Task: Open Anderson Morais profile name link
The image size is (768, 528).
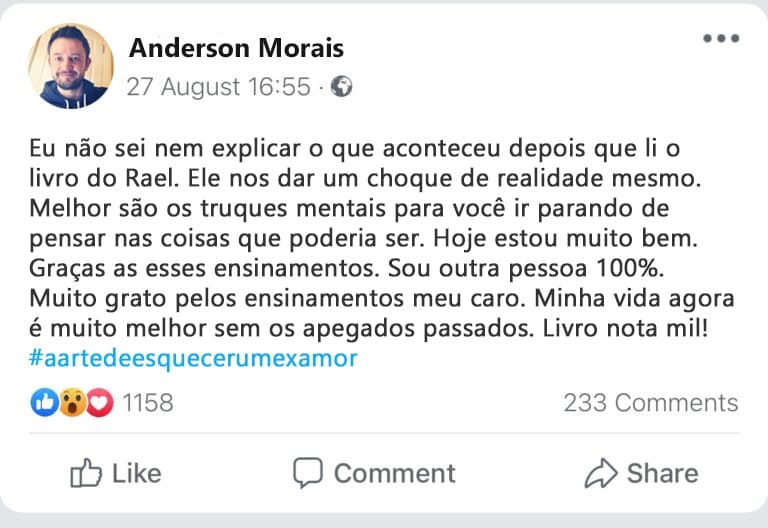Action: point(236,48)
